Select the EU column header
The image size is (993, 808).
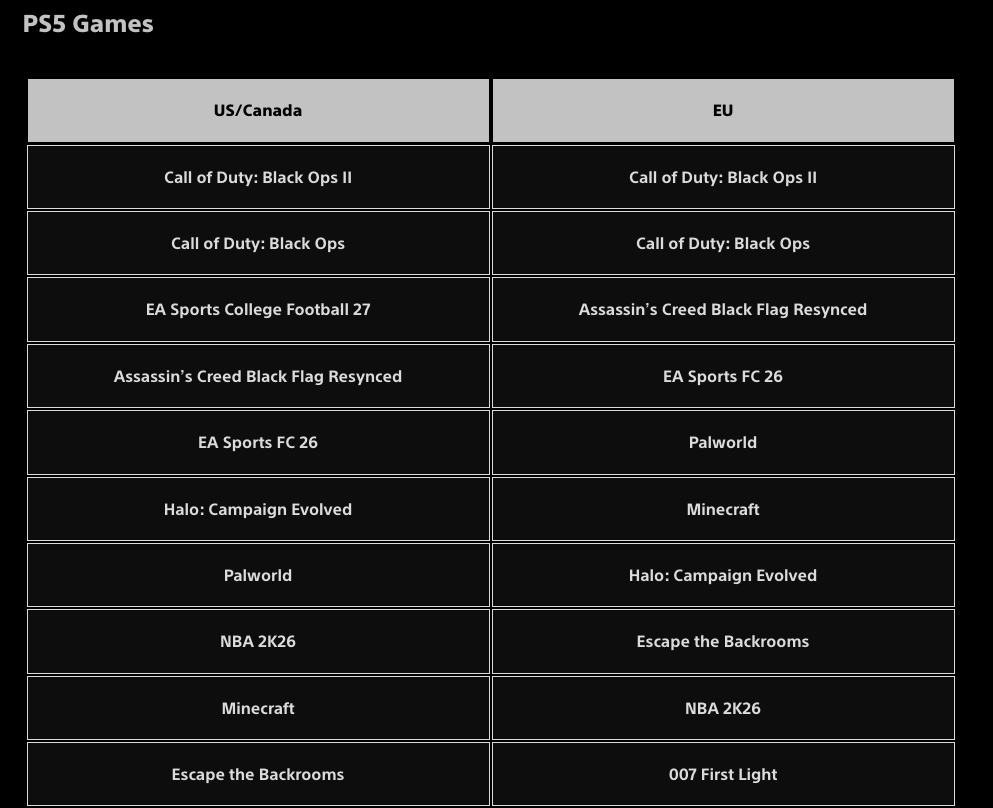point(723,110)
